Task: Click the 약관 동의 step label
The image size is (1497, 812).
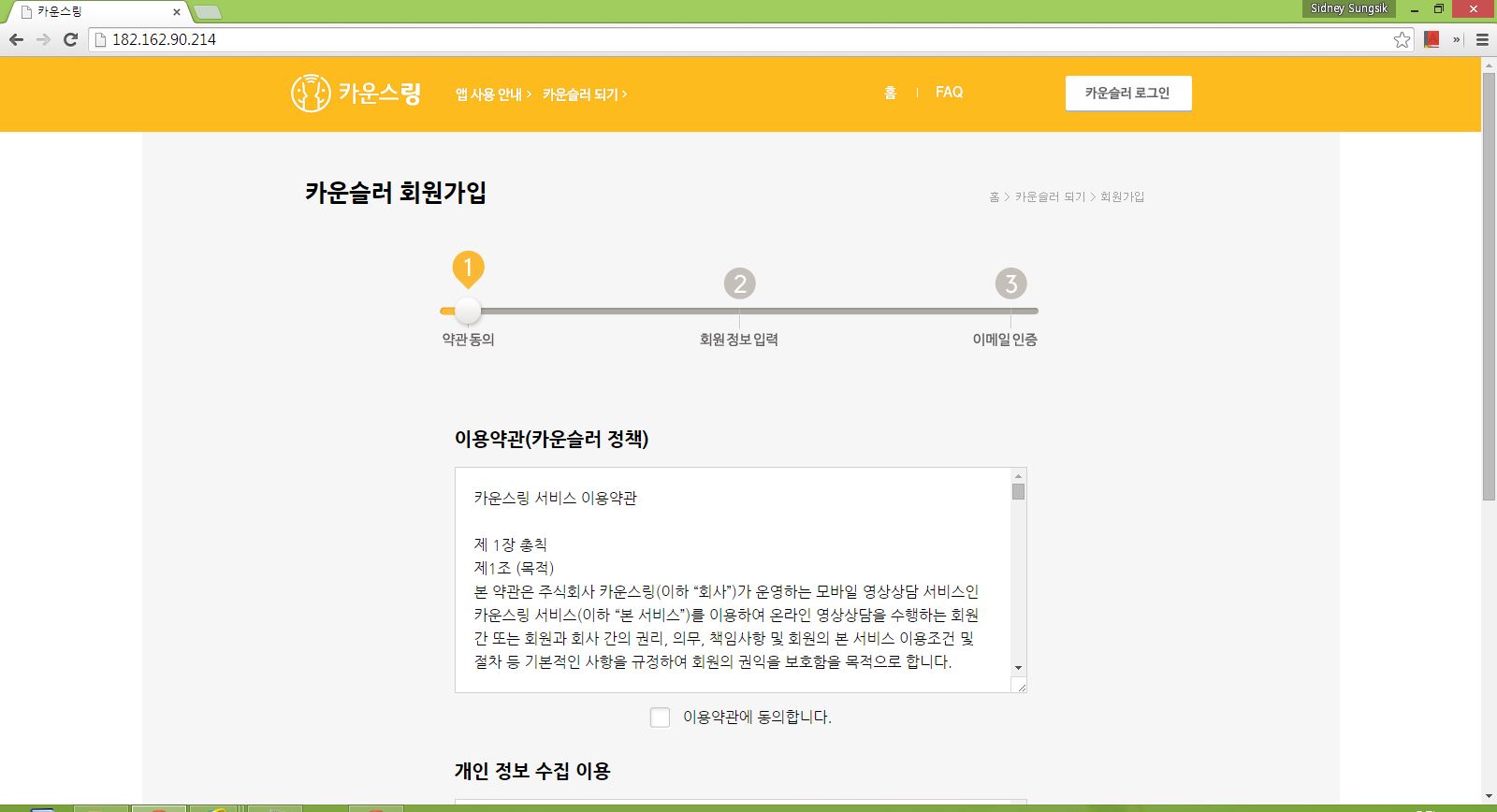Action: click(x=468, y=340)
